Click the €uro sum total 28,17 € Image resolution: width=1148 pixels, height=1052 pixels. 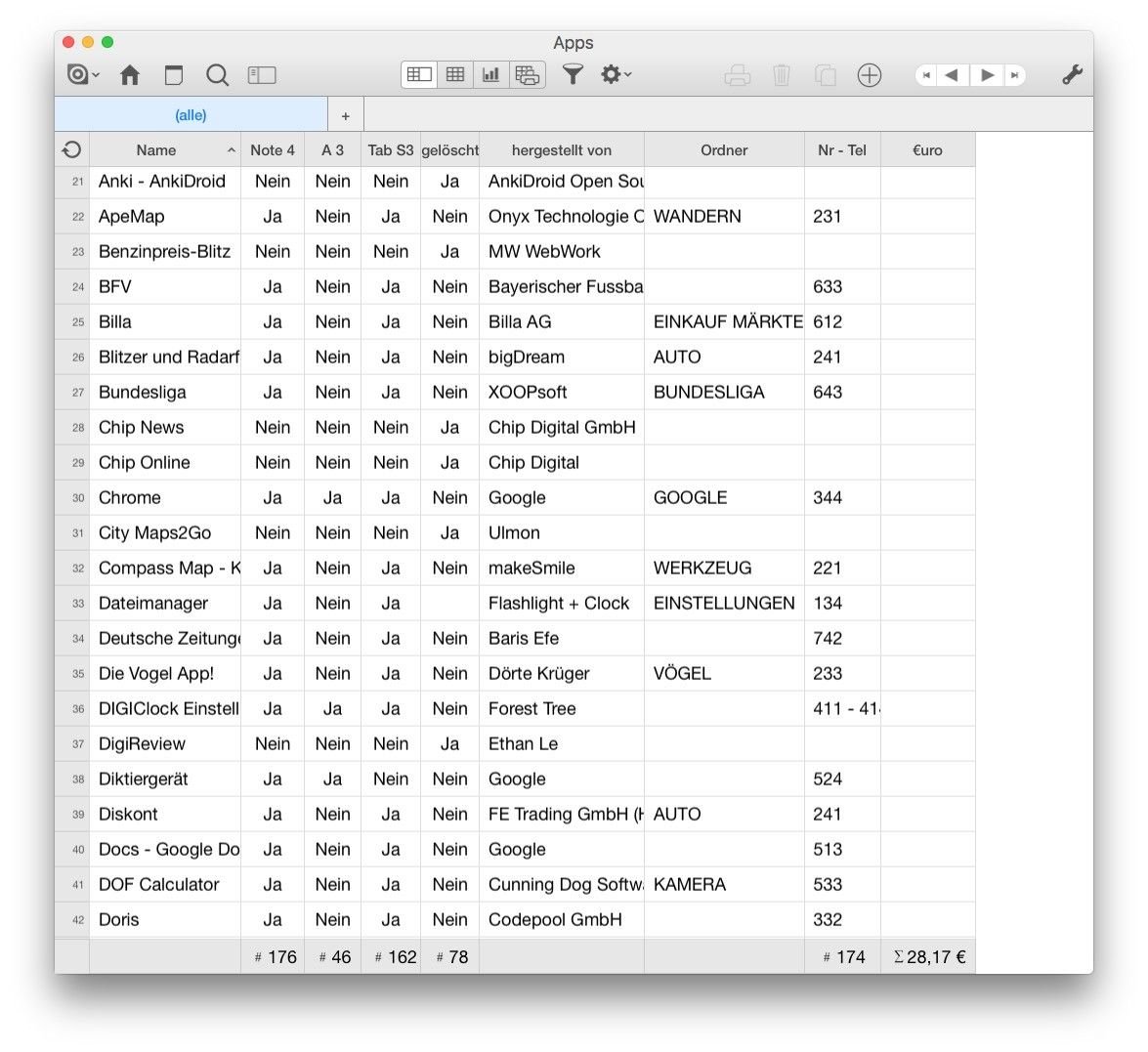[x=929, y=957]
